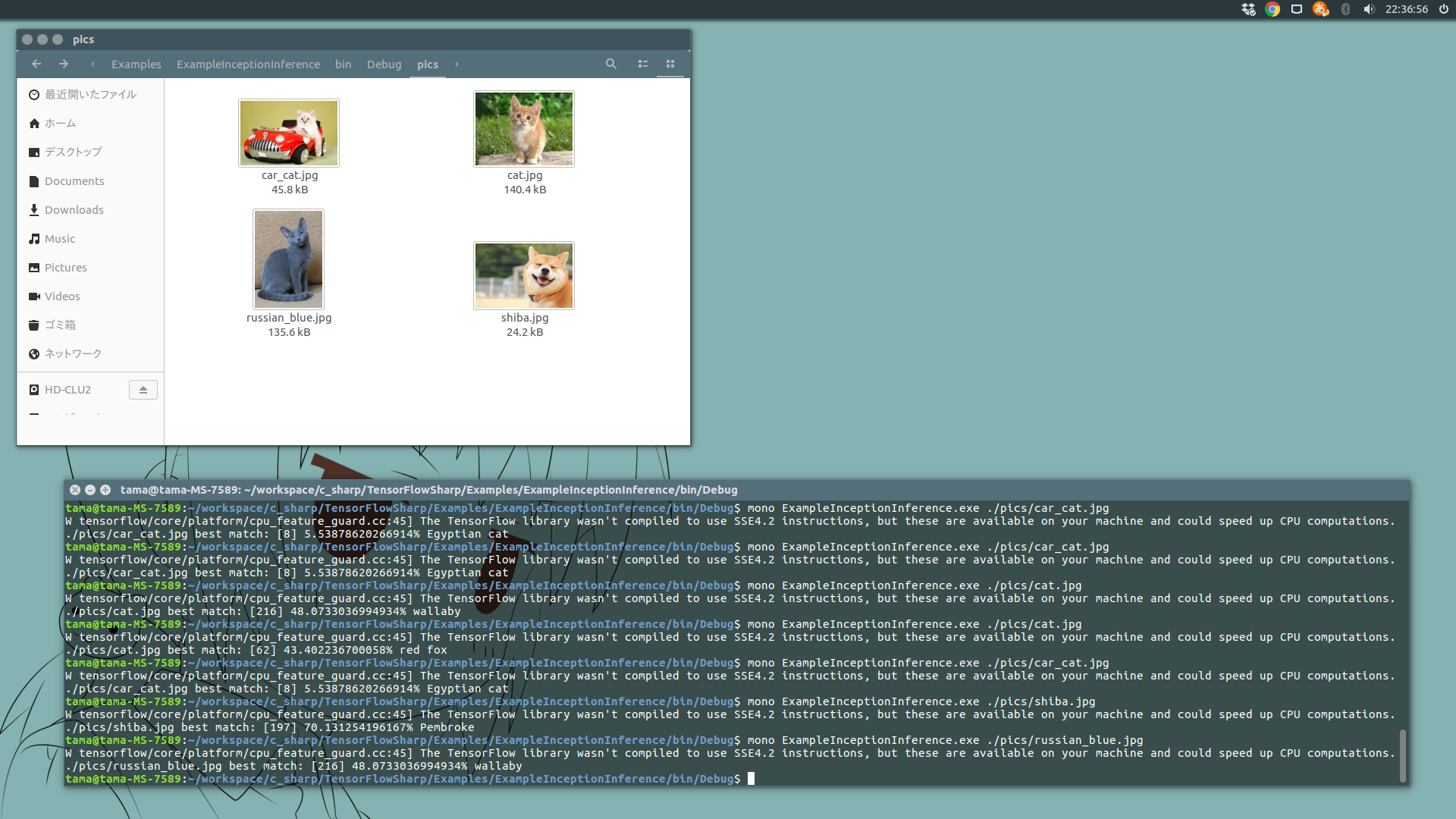Open the file search magnifier
1456x819 pixels.
611,64
